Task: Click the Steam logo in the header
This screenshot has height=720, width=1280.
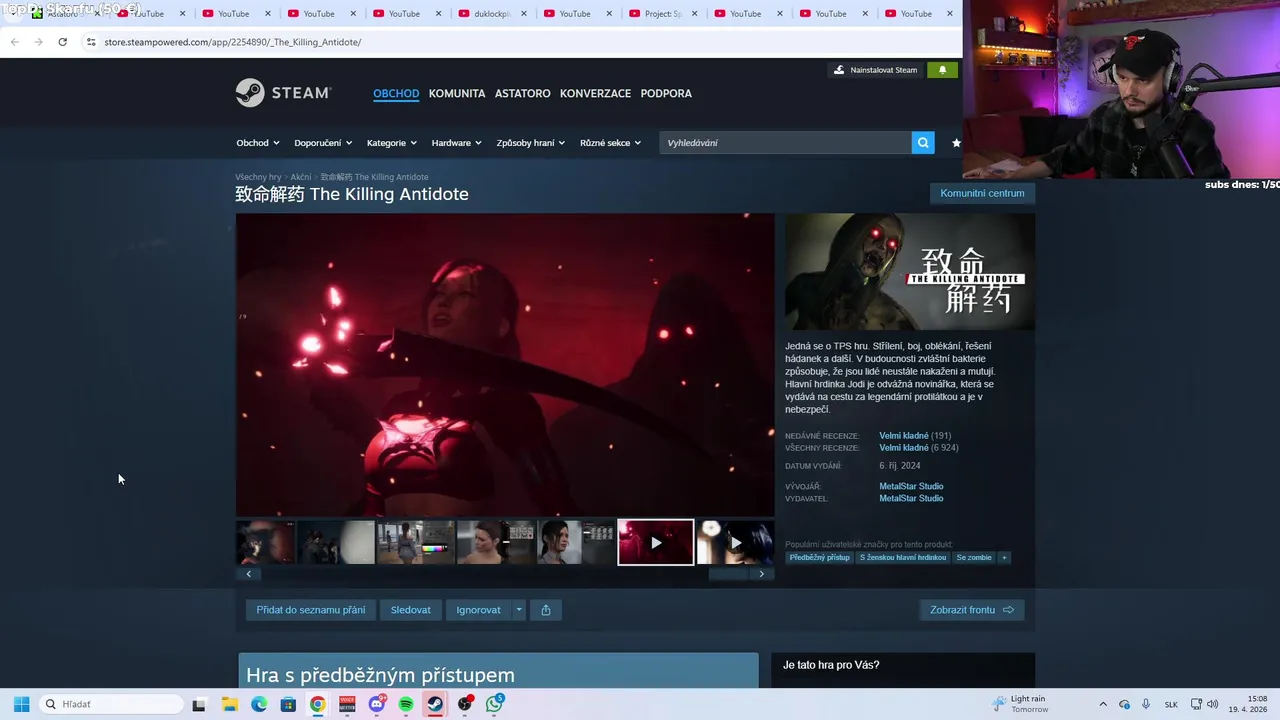Action: coord(283,93)
